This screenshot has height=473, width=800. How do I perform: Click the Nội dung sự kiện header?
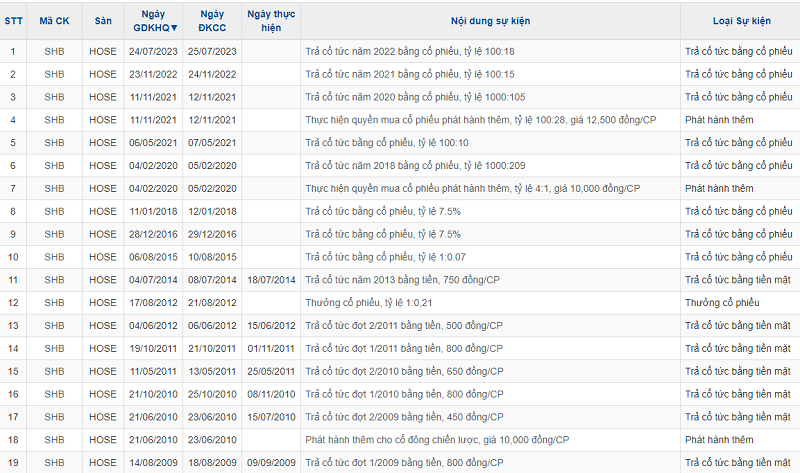pyautogui.click(x=490, y=20)
